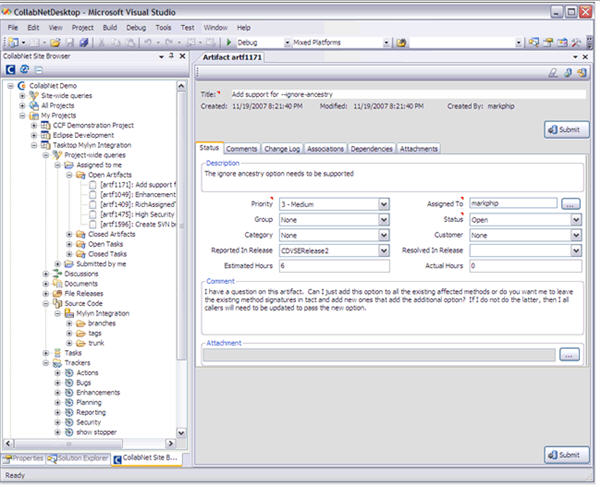Click the middle icon in artifact toolbar

[568, 73]
